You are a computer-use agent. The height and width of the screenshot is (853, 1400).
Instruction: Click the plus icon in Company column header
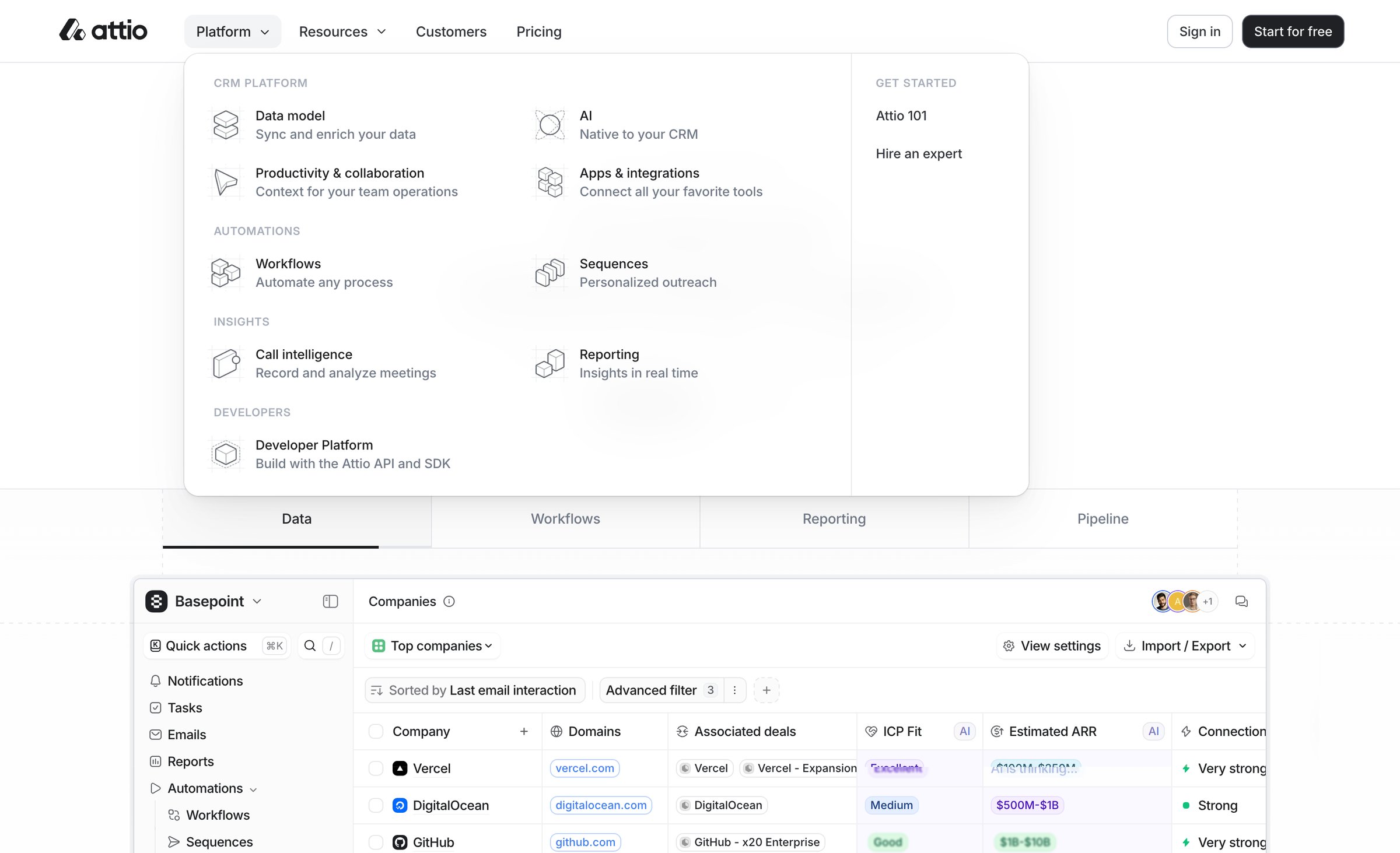524,731
